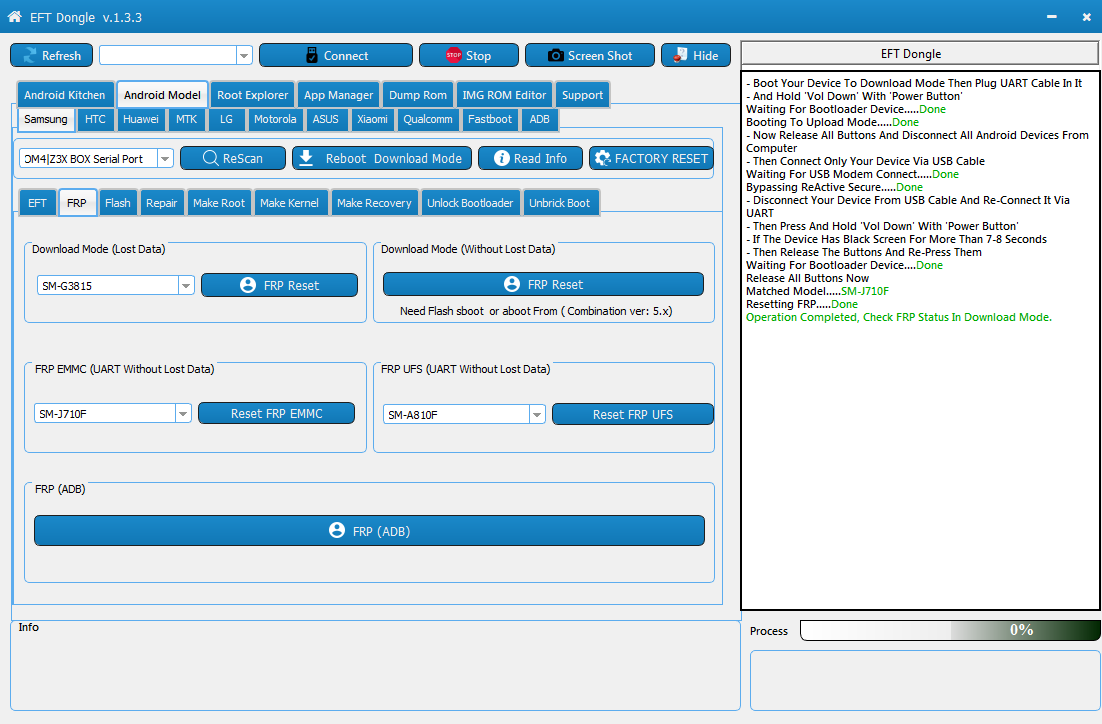Select the Motorola brand tab

[275, 119]
